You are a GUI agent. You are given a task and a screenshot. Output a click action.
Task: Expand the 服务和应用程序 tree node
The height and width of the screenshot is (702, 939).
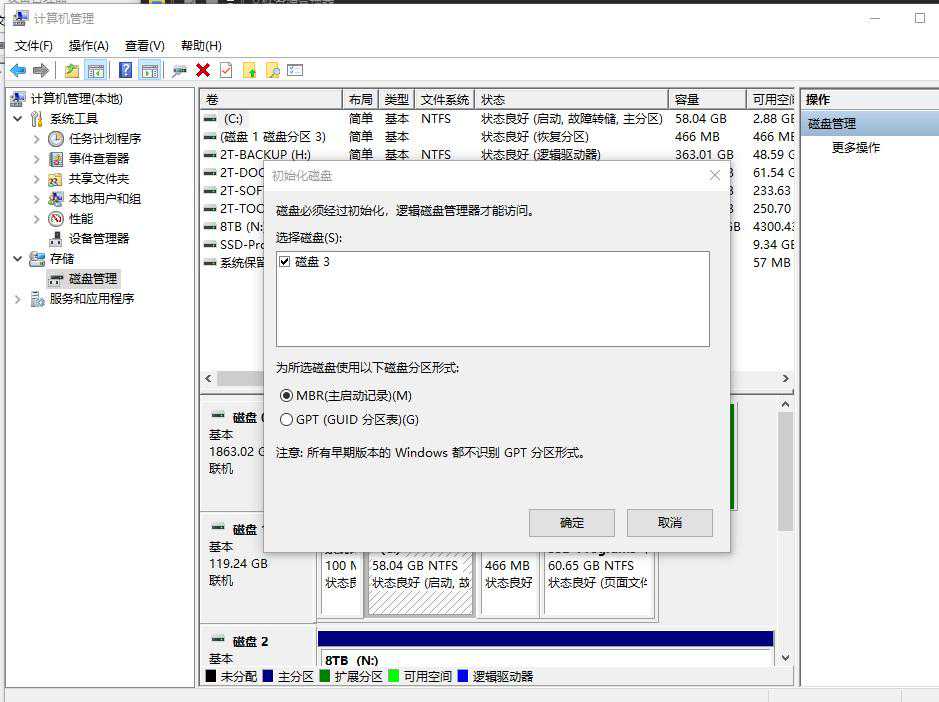(18, 299)
